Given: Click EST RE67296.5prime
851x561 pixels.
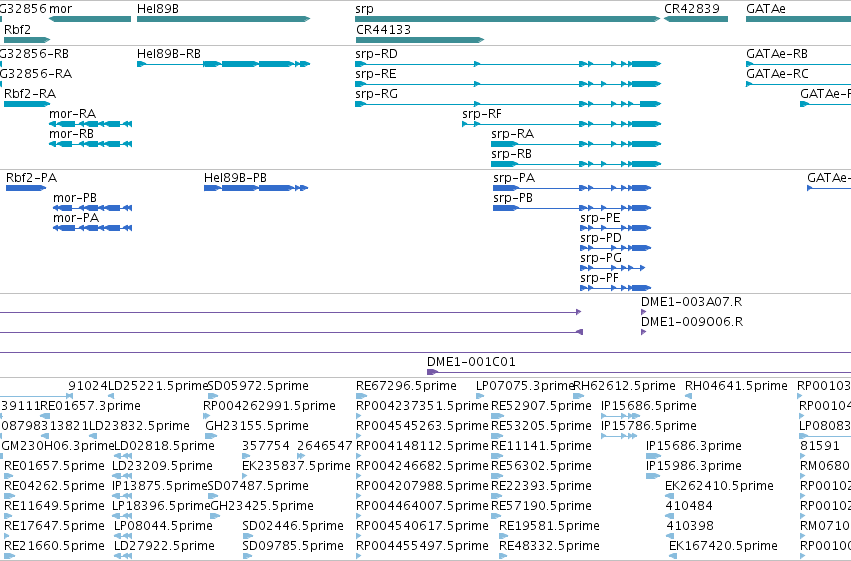Looking at the screenshot, I should pyautogui.click(x=406, y=386).
